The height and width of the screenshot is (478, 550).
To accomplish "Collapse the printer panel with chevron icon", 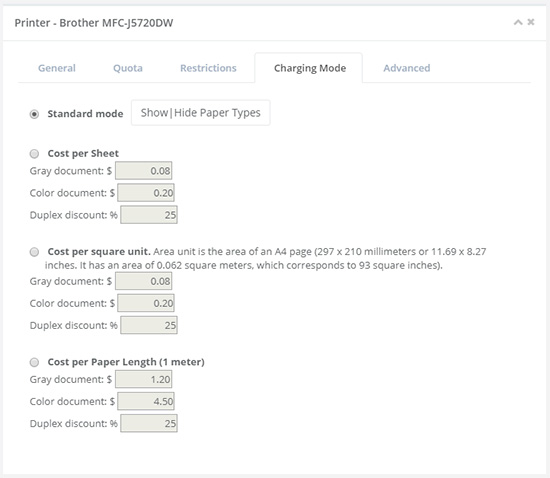I will (x=518, y=23).
